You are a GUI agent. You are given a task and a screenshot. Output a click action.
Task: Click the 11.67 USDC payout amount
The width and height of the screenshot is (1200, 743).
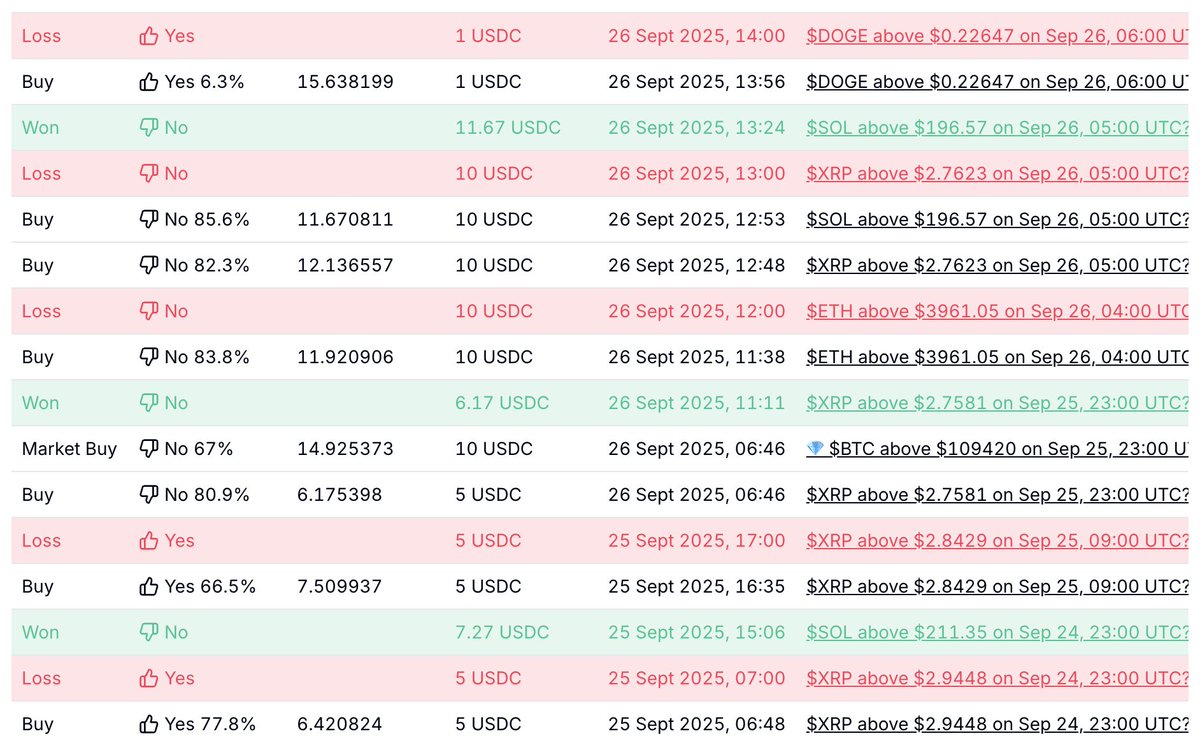(x=508, y=128)
